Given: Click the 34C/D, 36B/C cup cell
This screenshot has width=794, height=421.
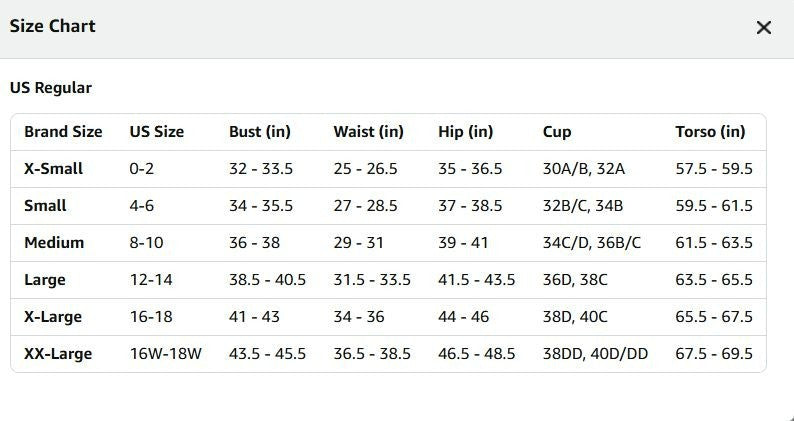Looking at the screenshot, I should tap(591, 243).
